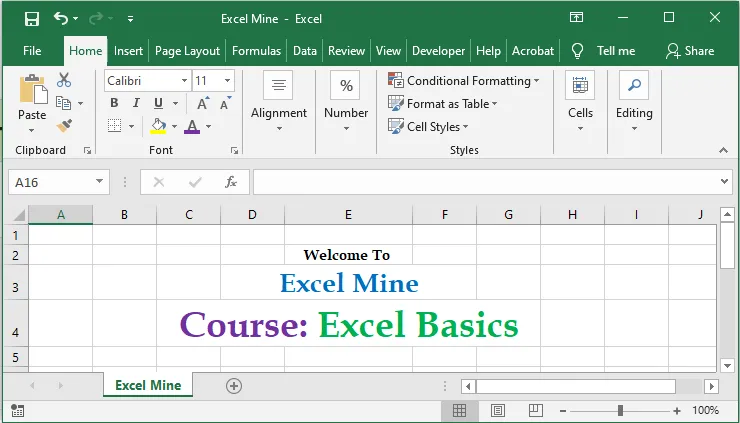This screenshot has width=740, height=423.
Task: Click the Undo arrow icon
Action: [61, 18]
